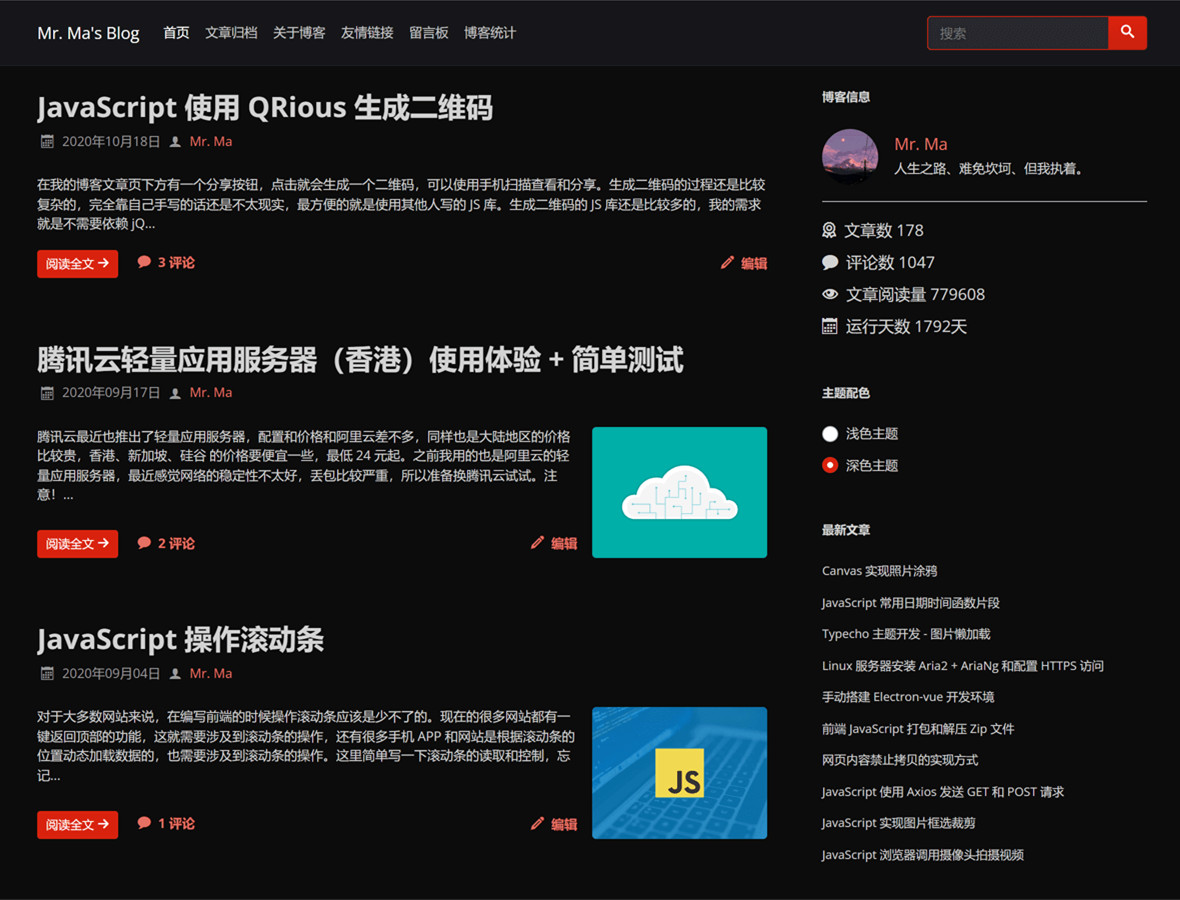The image size is (1180, 900).
Task: Click the 运行天数 1792天 text
Action: point(906,327)
